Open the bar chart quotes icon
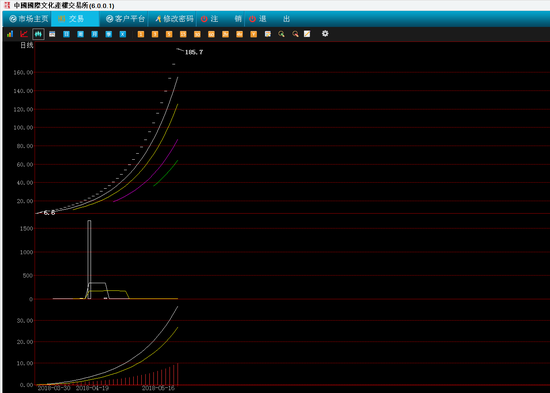Image resolution: width=550 pixels, height=393 pixels. pyautogui.click(x=10, y=34)
